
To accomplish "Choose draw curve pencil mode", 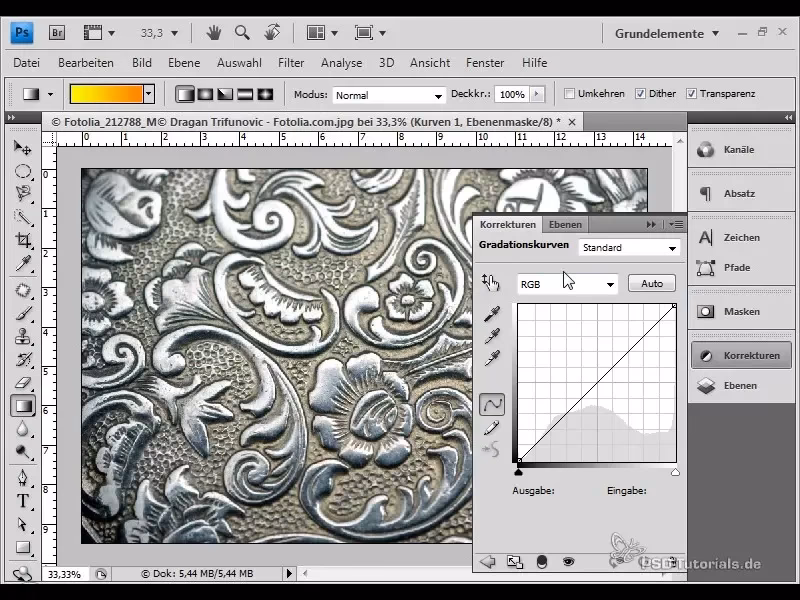I will tap(492, 428).
